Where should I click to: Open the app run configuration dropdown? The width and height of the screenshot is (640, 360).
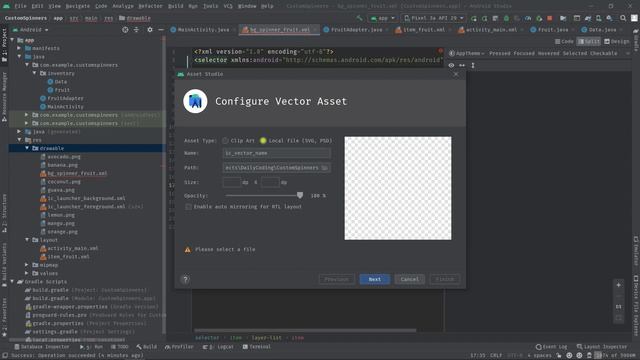click(x=382, y=18)
